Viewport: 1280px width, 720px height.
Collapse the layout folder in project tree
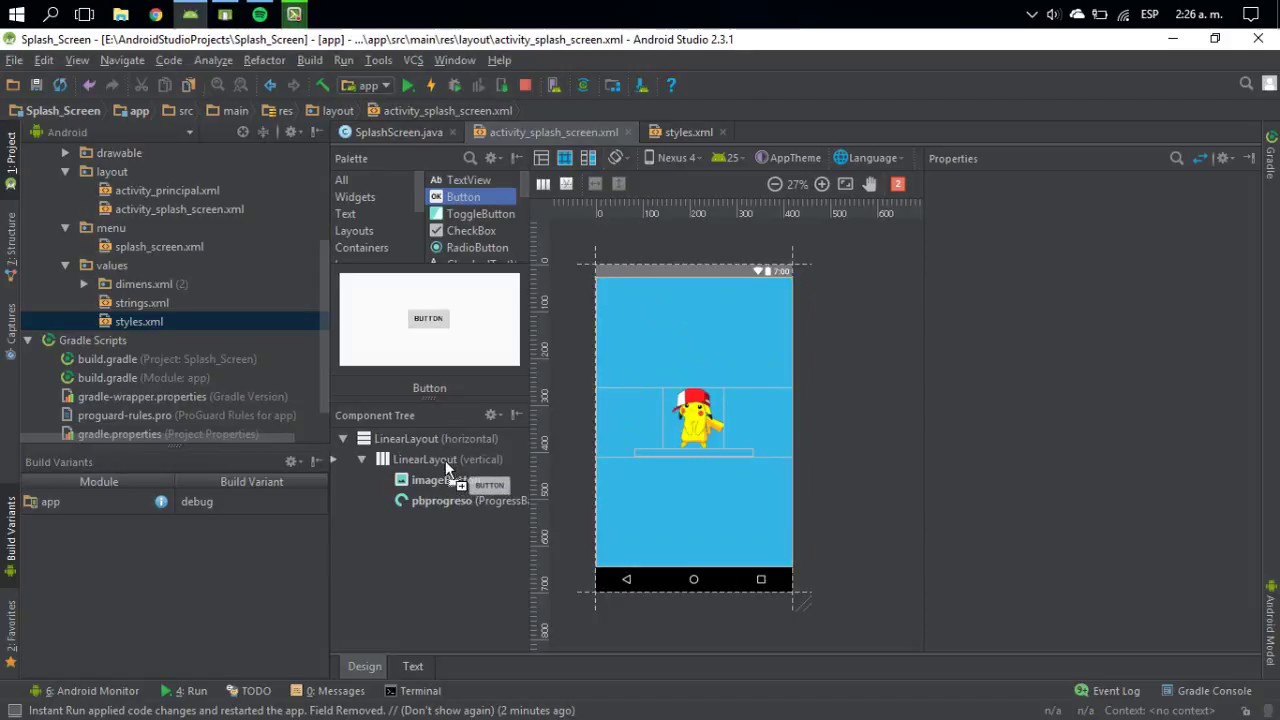(x=65, y=172)
